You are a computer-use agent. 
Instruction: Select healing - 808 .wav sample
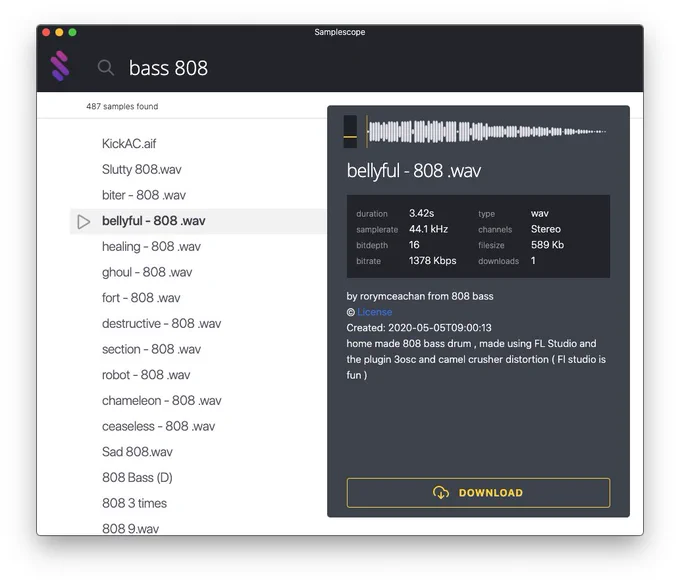pos(151,246)
